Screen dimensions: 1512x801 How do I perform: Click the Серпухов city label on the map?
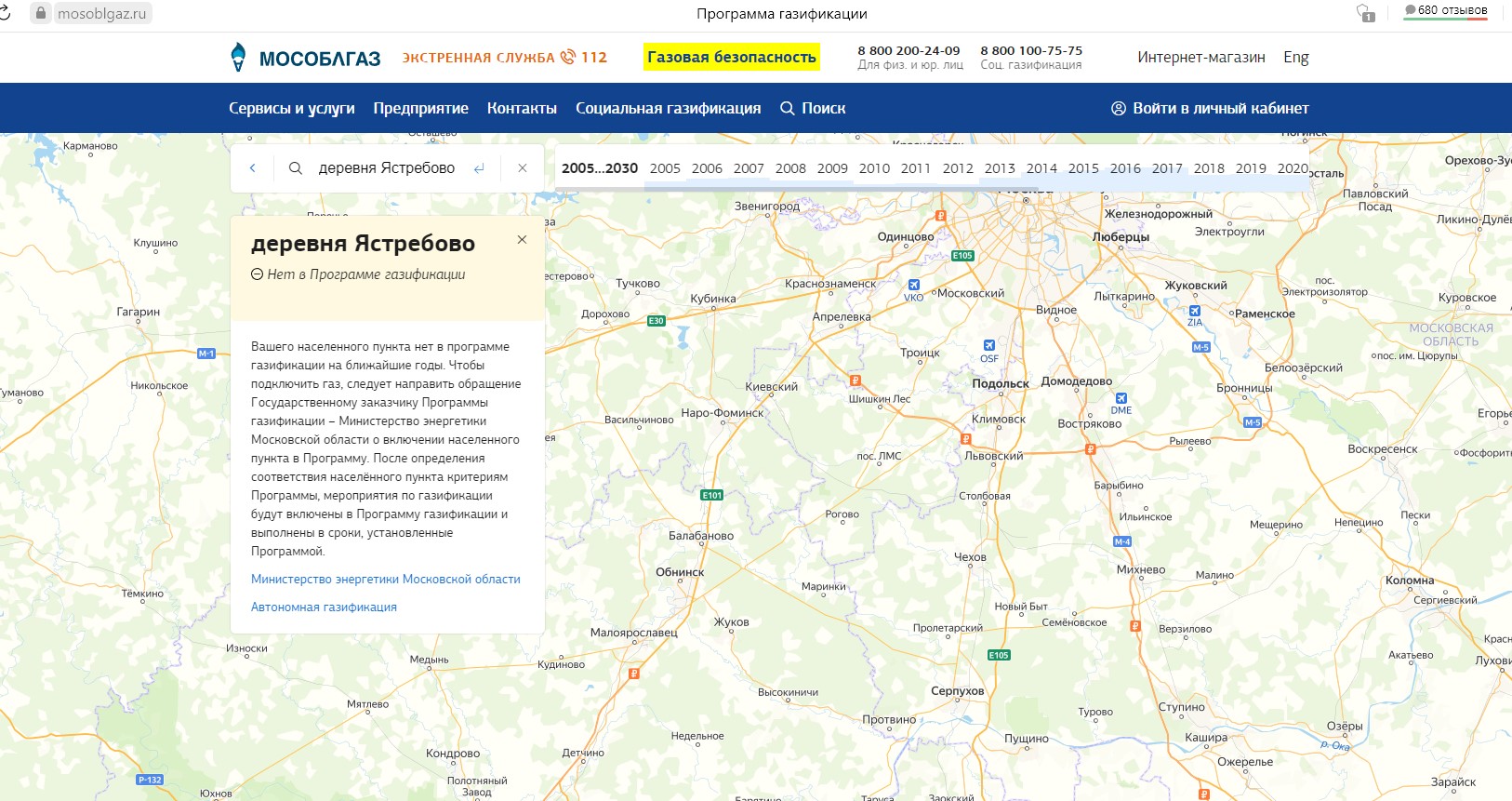(x=957, y=690)
